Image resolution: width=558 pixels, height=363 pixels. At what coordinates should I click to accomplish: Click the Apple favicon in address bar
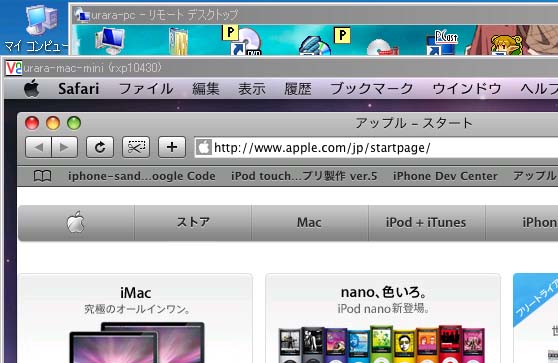204,147
